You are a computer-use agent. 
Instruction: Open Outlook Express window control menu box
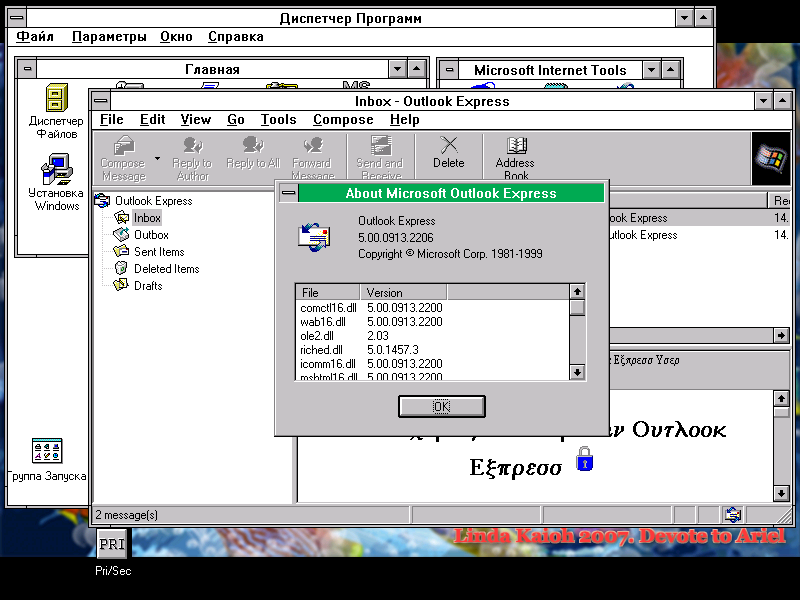(101, 101)
